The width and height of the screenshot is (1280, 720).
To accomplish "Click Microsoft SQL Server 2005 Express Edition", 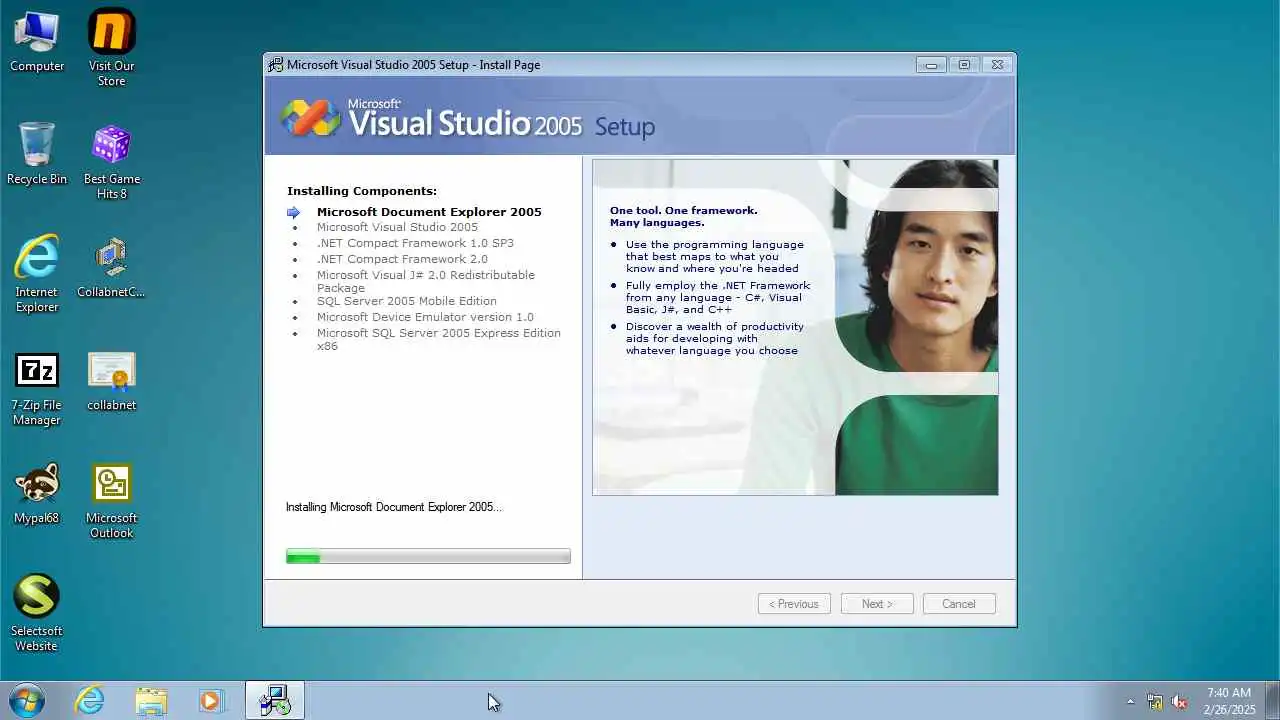I will point(439,339).
